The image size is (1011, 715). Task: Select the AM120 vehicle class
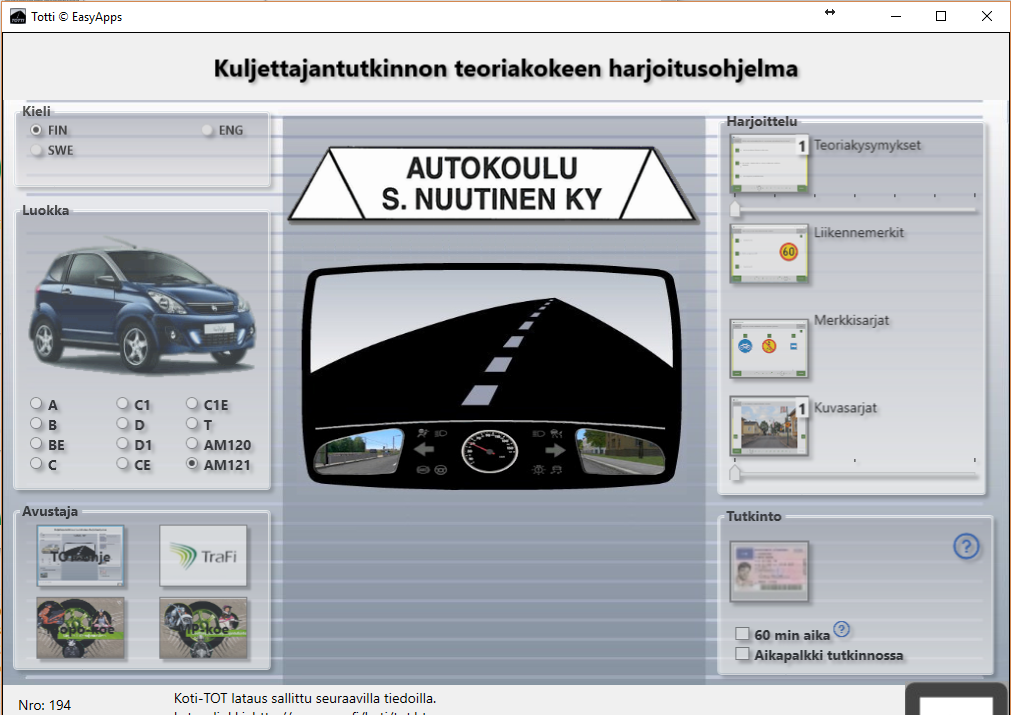click(192, 443)
